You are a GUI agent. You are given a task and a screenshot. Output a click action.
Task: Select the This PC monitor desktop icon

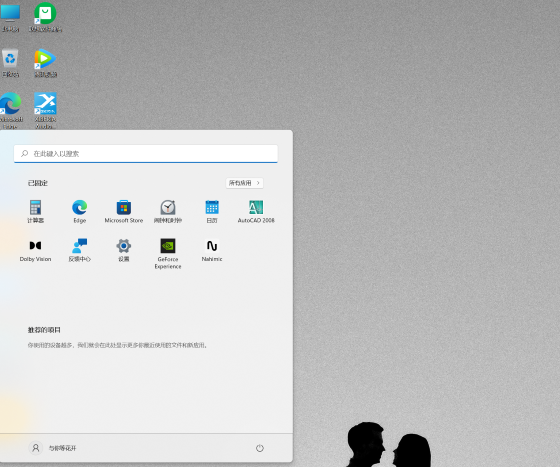[10, 17]
